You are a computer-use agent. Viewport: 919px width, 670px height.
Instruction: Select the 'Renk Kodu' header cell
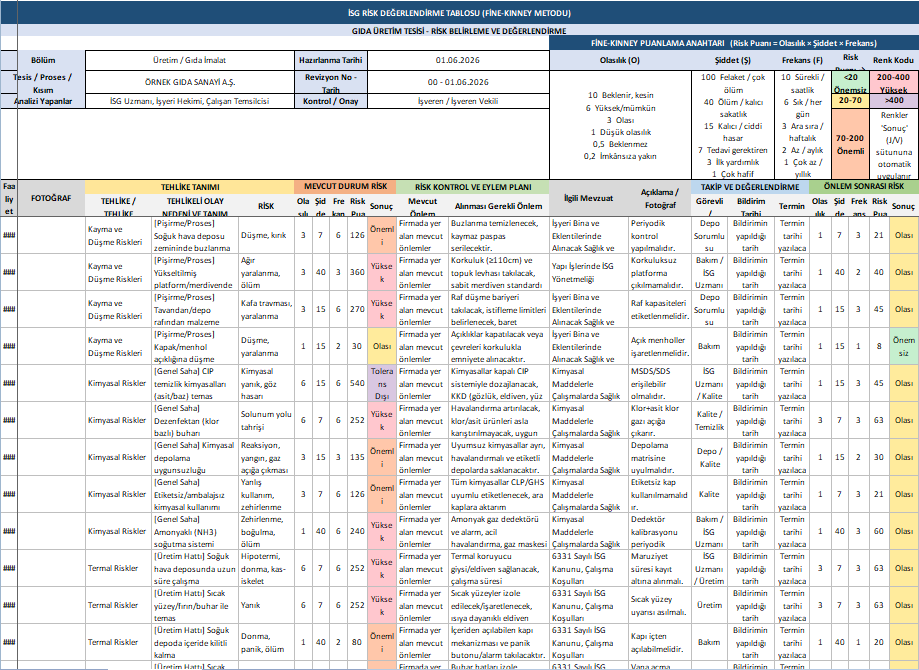click(893, 60)
